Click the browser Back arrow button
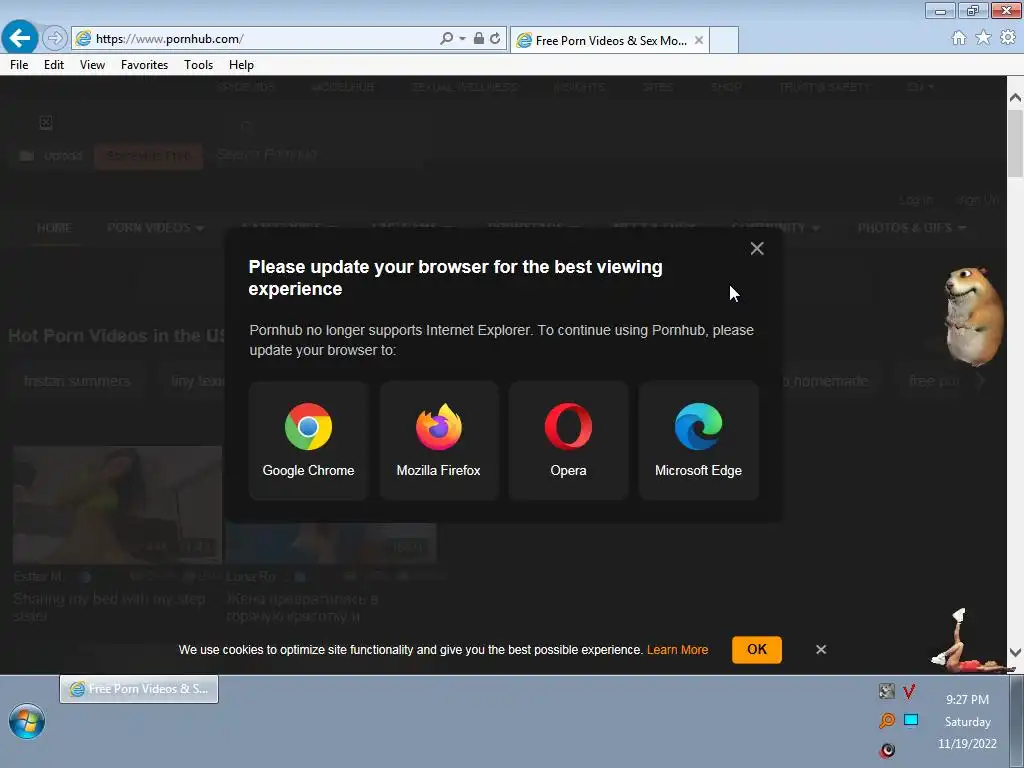1024x768 pixels. (20, 37)
